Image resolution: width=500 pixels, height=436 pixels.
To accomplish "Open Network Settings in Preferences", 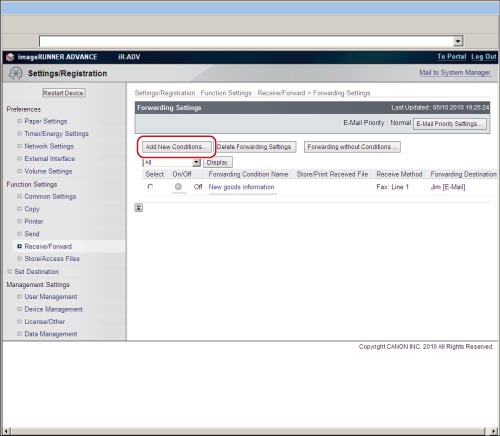I will point(49,146).
